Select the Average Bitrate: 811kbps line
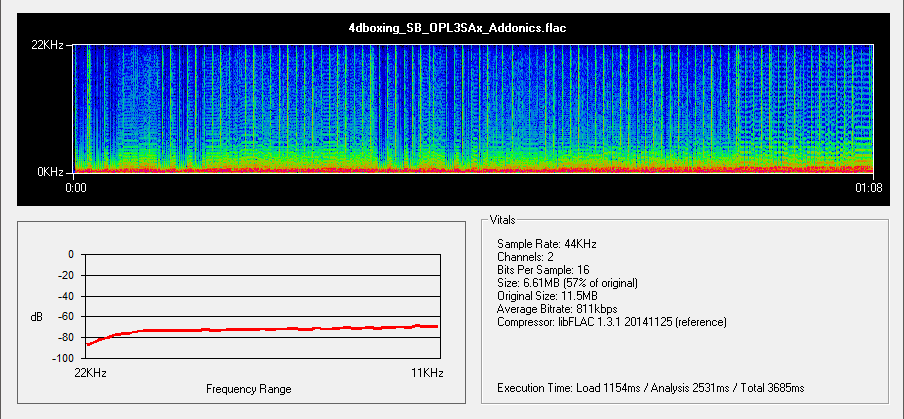The image size is (904, 419). pyautogui.click(x=555, y=309)
